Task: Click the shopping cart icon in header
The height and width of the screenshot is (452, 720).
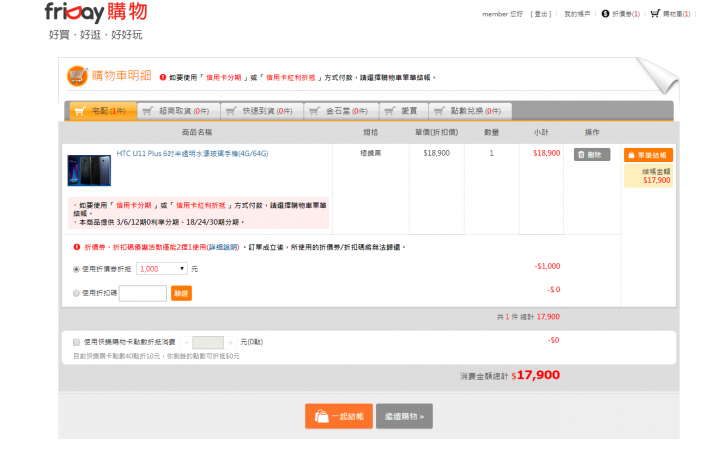Action: click(x=655, y=13)
